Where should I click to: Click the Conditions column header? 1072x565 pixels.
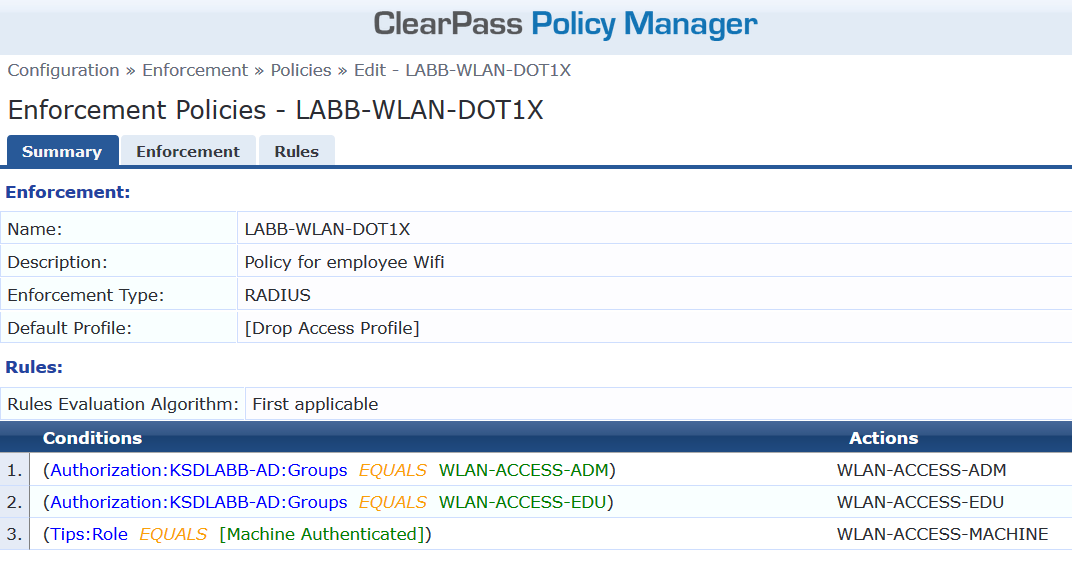[92, 438]
